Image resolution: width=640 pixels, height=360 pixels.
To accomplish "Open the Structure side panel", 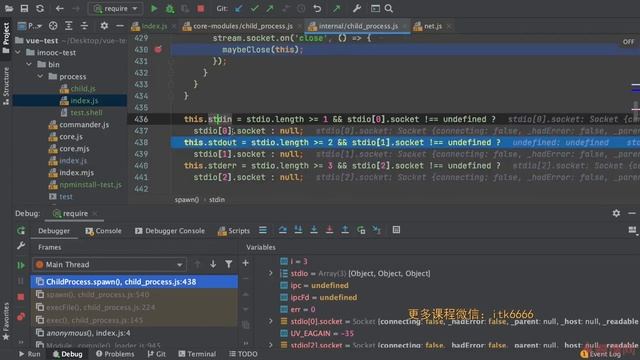I will coord(6,86).
